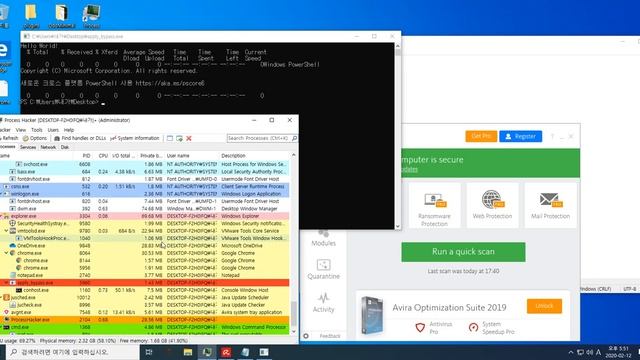This screenshot has height=360, width=640.
Task: Select the notepad.exe process row
Action: click(x=144, y=275)
